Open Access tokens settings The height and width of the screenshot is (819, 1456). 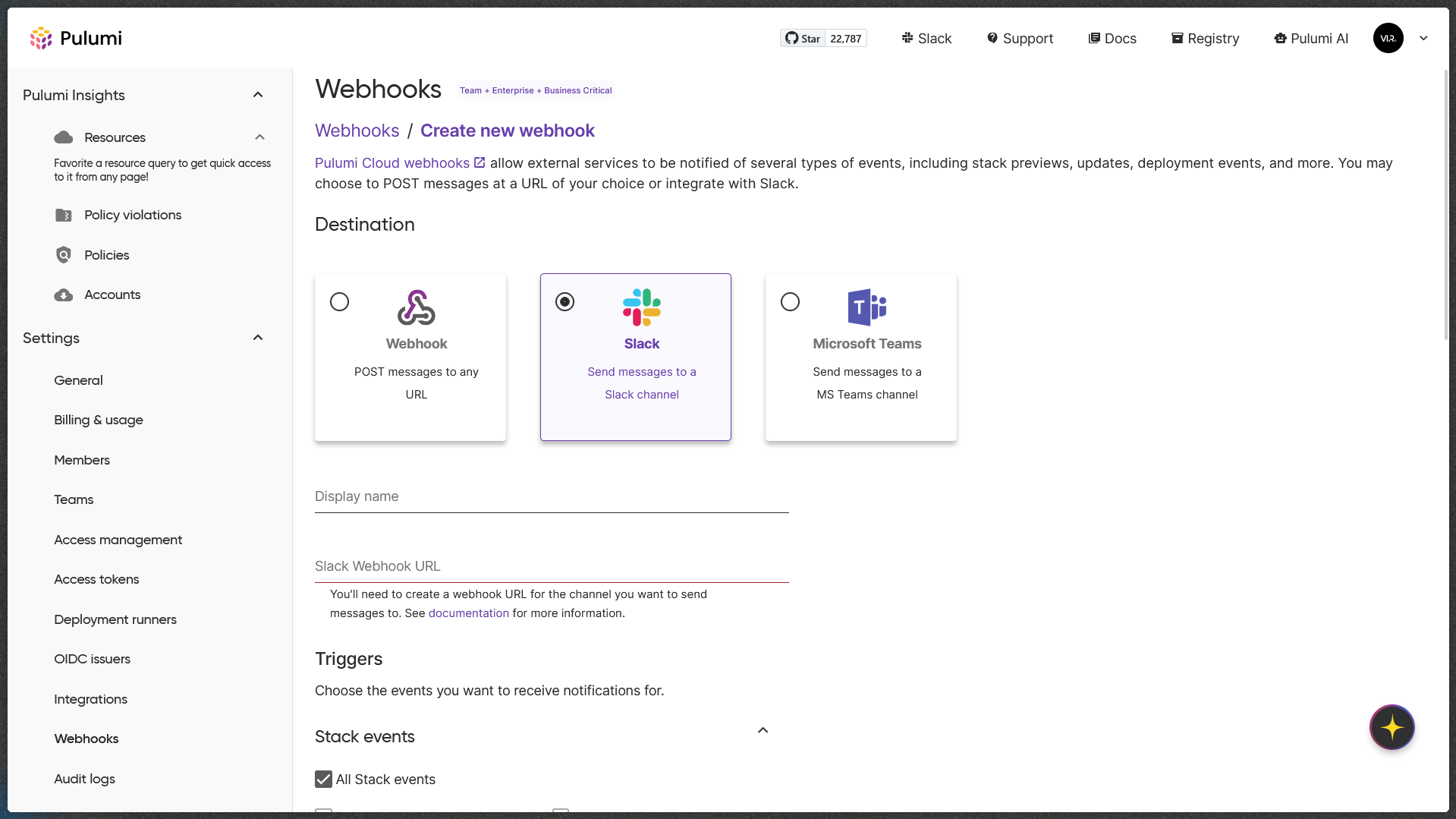96,579
